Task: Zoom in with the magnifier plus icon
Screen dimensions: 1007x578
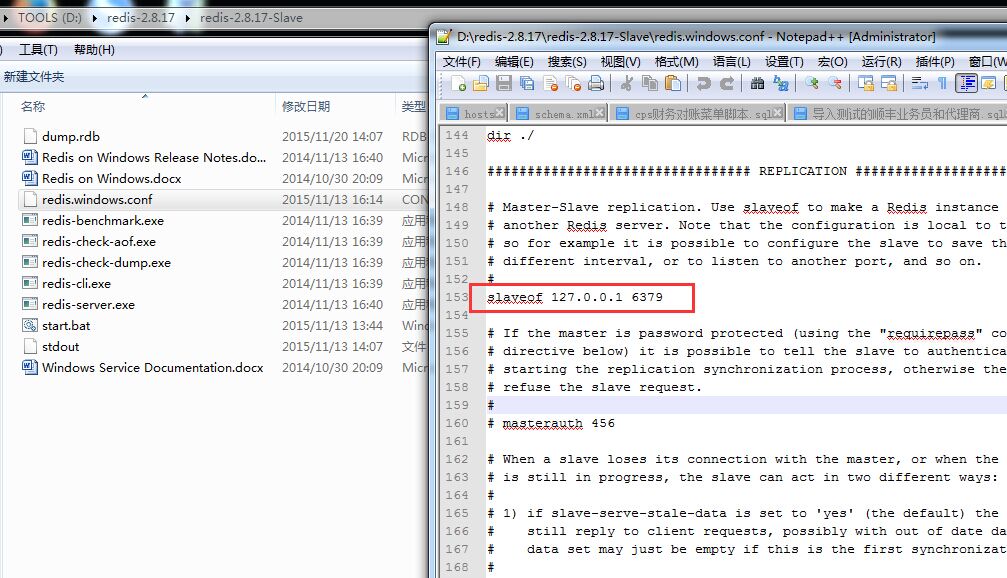Action: pyautogui.click(x=812, y=83)
